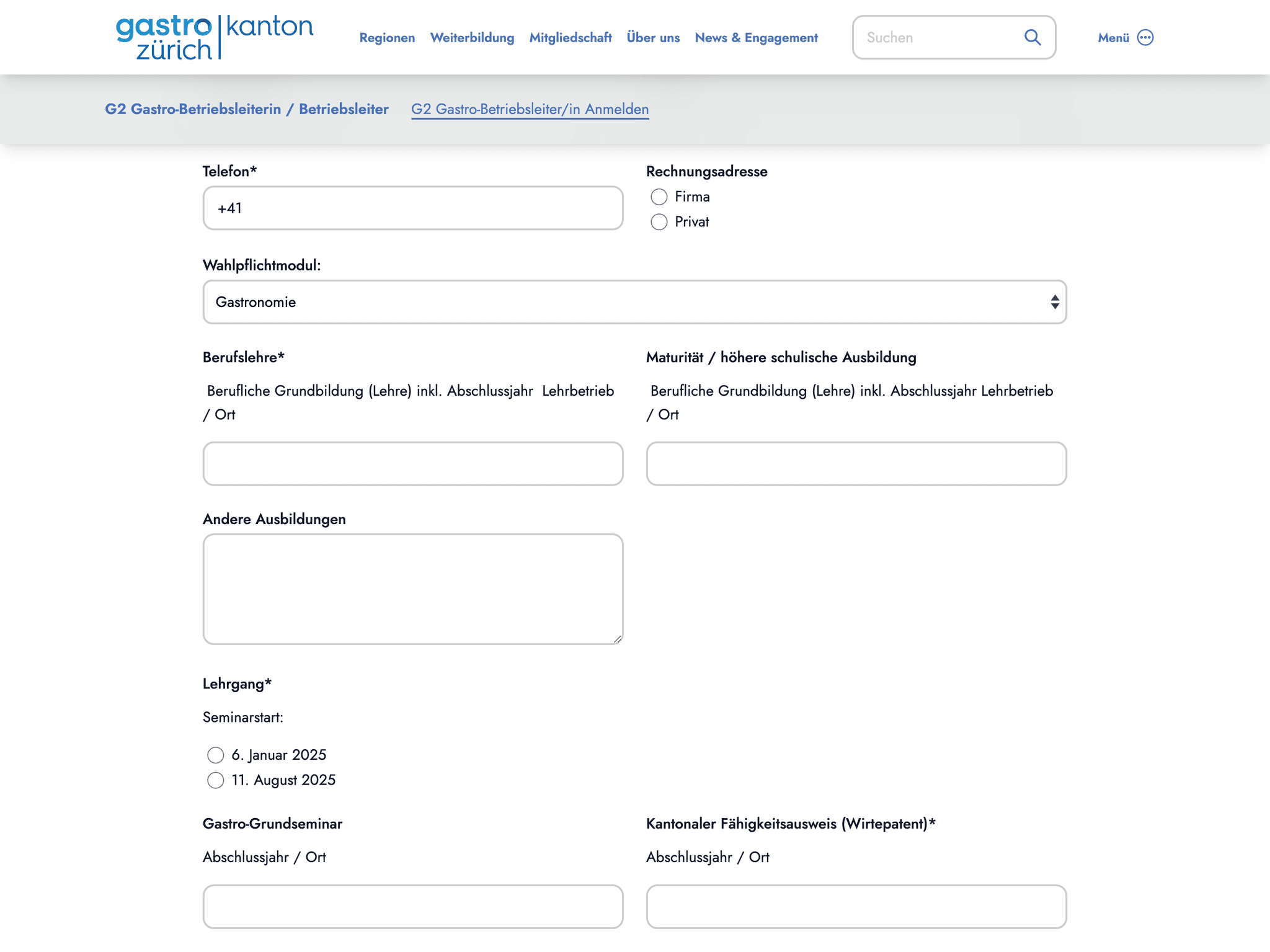The width and height of the screenshot is (1270, 952).
Task: Click the 'Rechnungsadresse' label
Action: pos(707,172)
